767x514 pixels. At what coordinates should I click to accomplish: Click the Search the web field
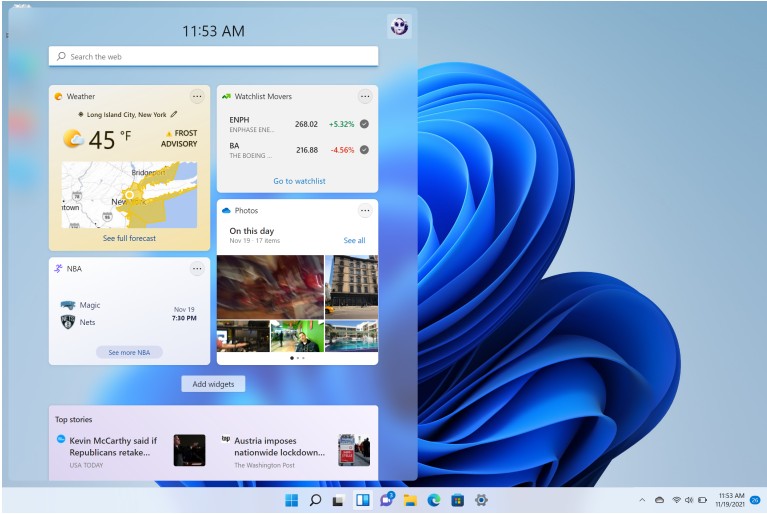213,56
